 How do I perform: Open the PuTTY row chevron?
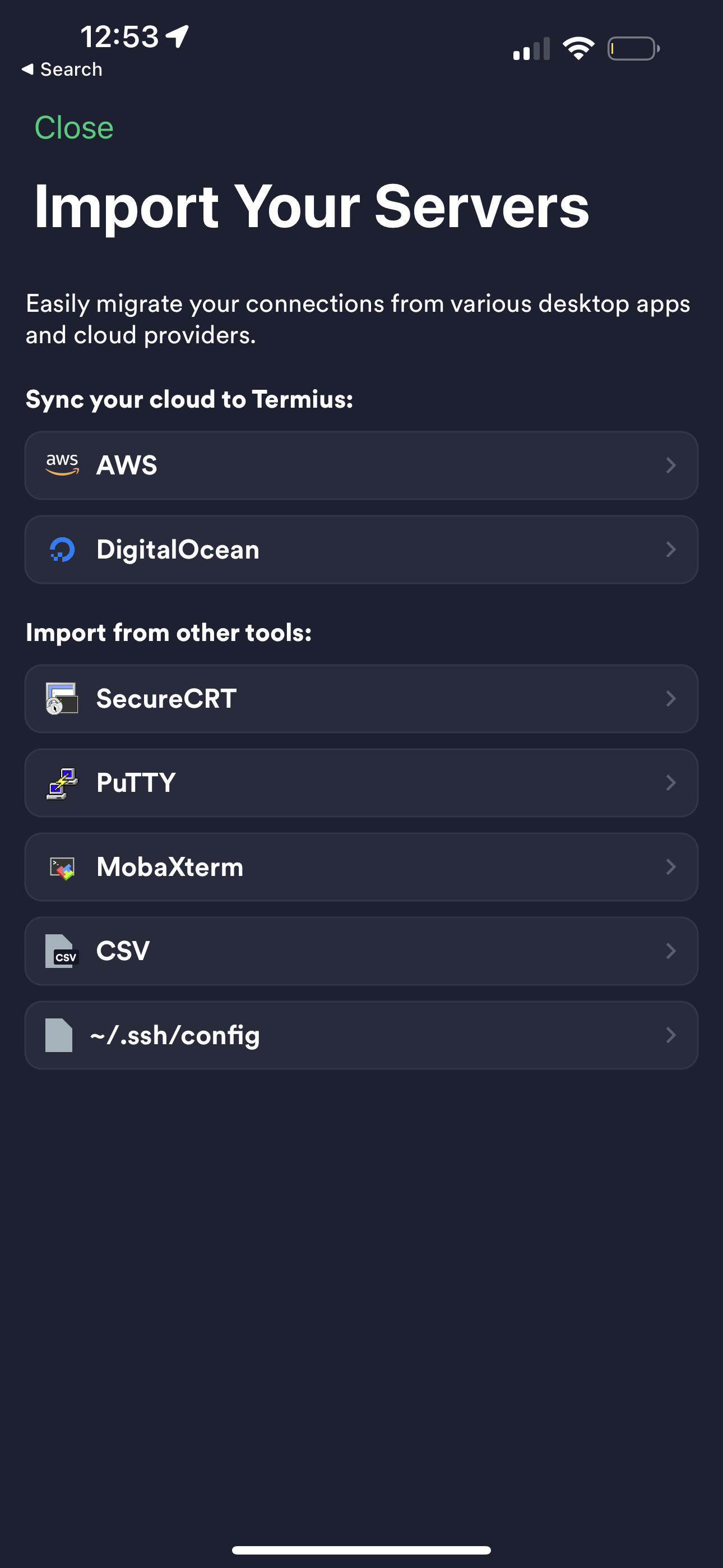(671, 783)
